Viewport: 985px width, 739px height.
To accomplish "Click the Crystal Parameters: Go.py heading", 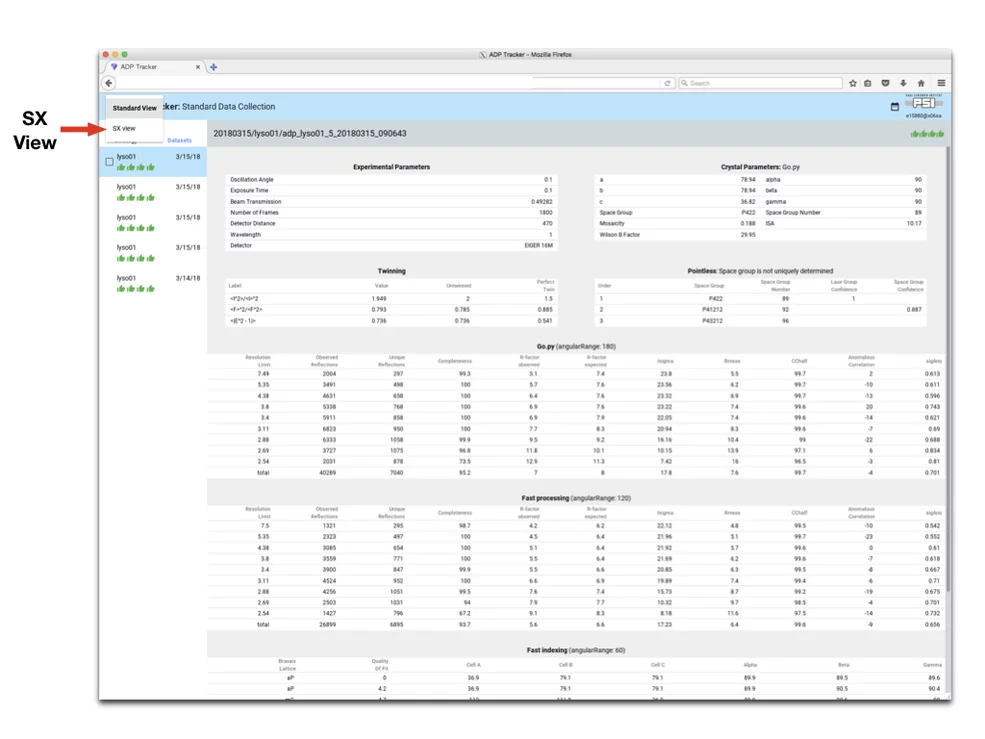I will 760,167.
